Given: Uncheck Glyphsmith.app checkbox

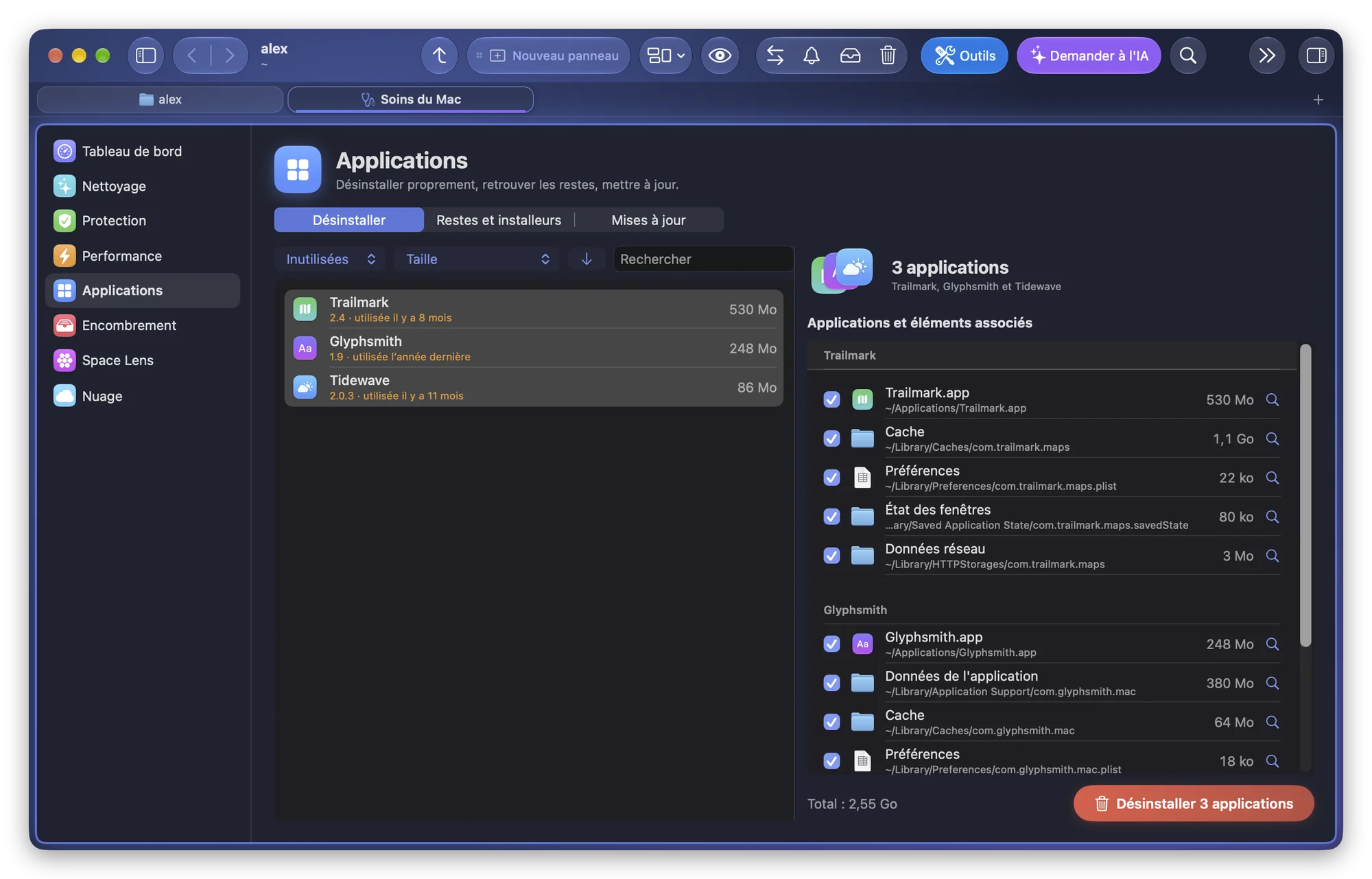Looking at the screenshot, I should (831, 644).
